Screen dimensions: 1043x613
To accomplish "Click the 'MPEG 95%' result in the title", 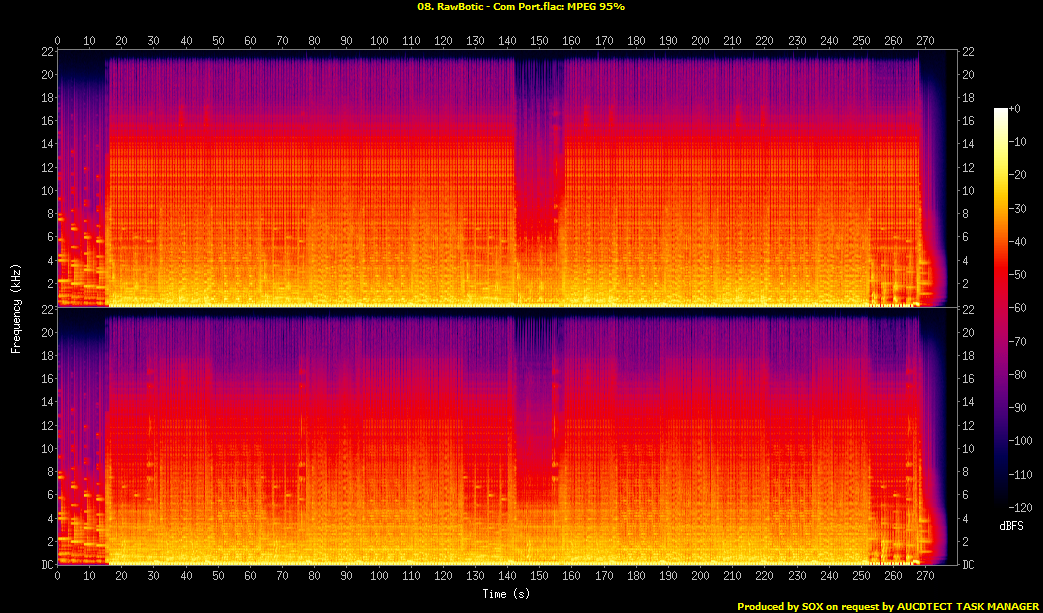I will pos(599,7).
